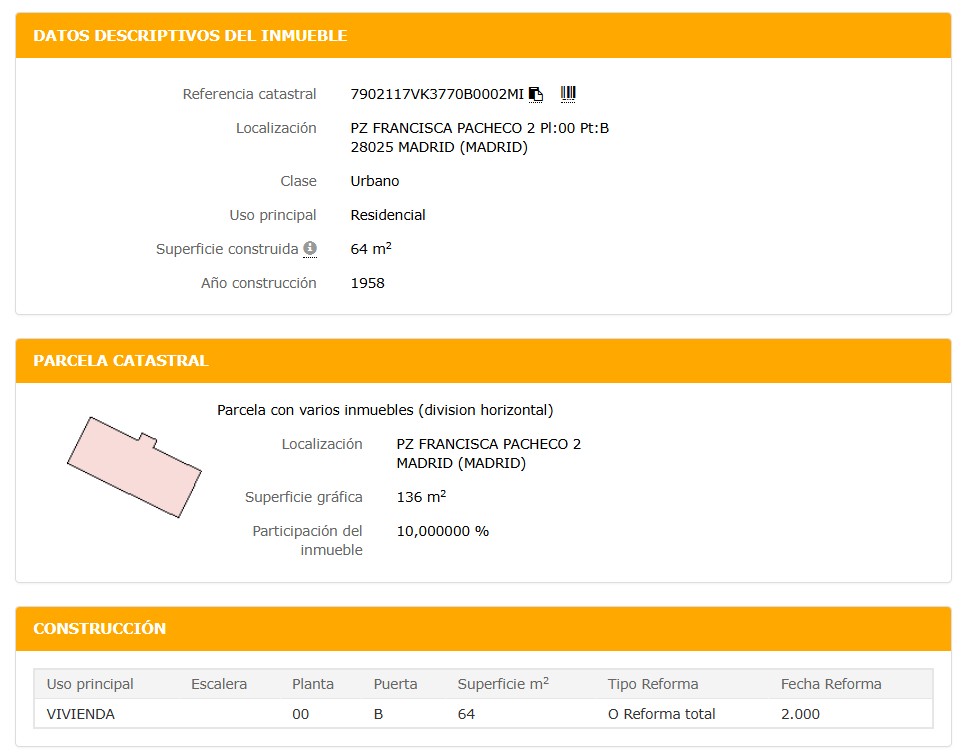Viewport: 965px width, 752px height.
Task: Click the 10,000000 % participation value
Action: click(443, 531)
